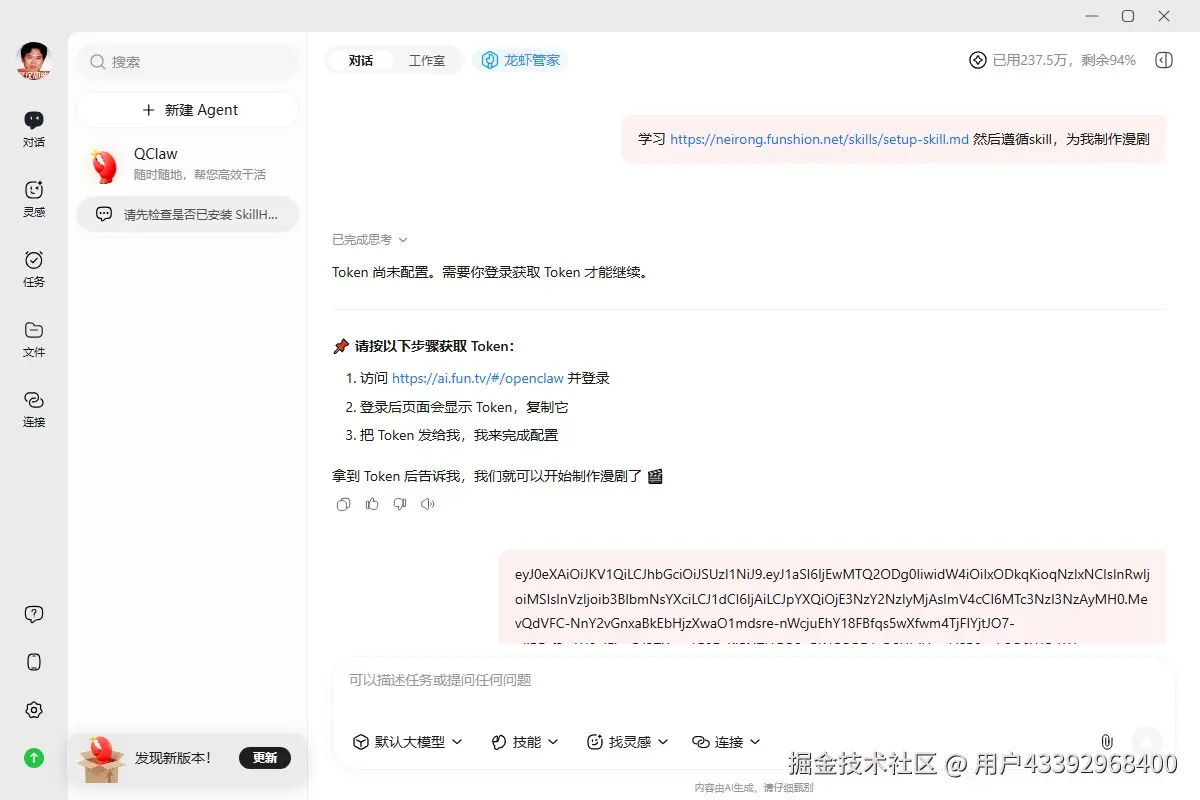The image size is (1200, 800).
Task: Click the thumbs up icon
Action: coord(372,504)
